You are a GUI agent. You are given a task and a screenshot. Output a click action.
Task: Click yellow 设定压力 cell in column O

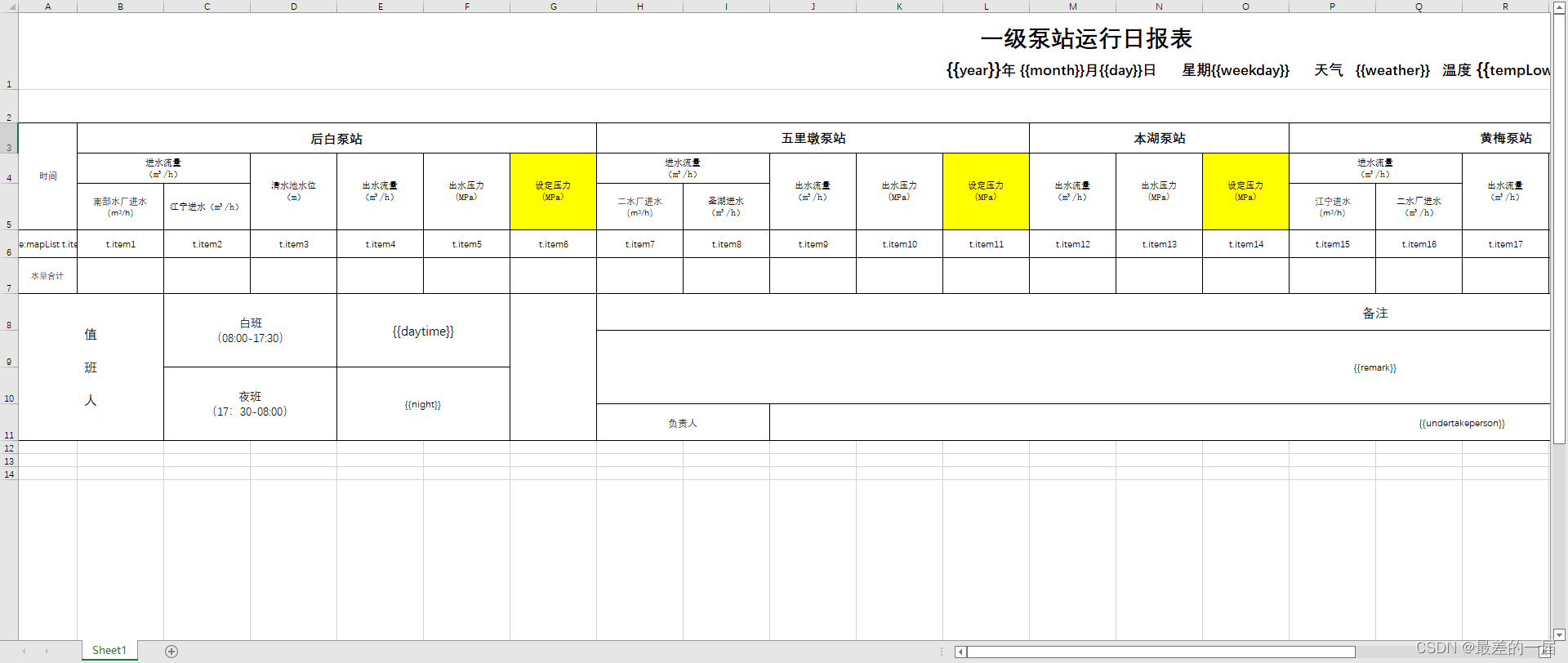(x=1246, y=191)
